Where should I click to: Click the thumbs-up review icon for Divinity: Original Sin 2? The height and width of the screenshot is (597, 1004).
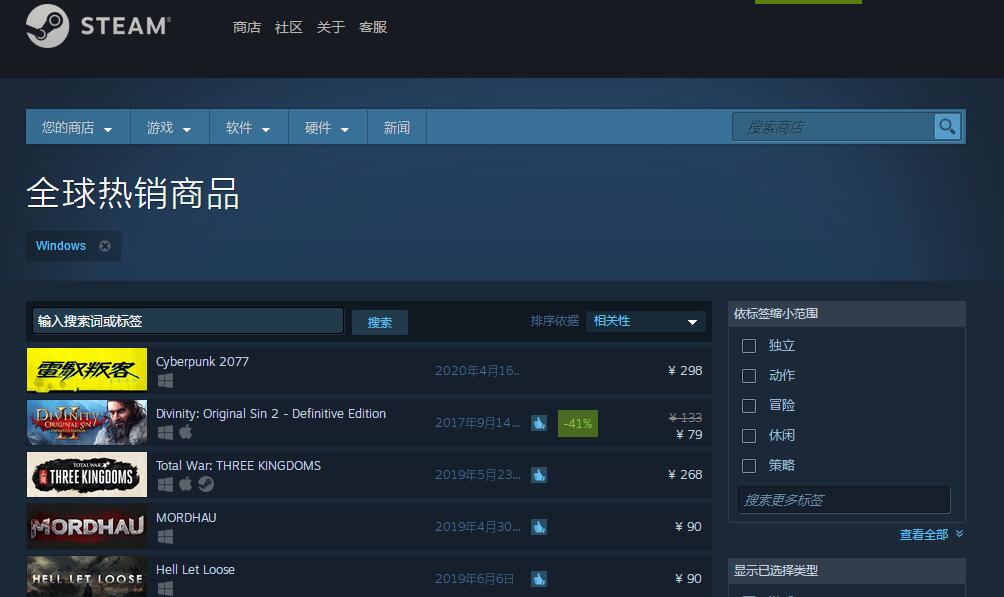coord(539,423)
